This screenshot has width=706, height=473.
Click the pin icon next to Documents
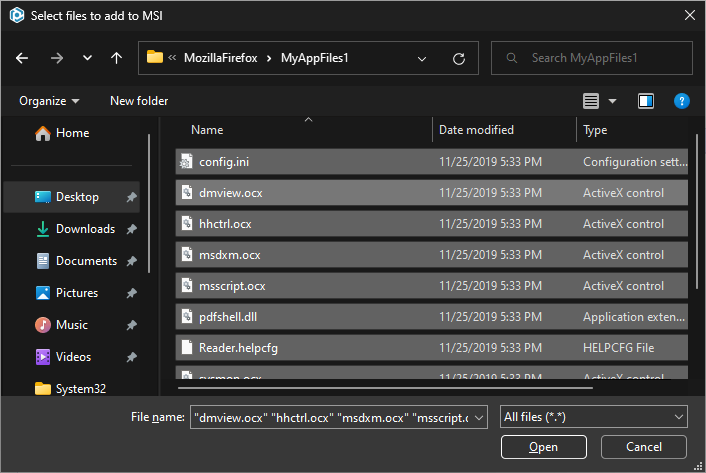point(131,261)
